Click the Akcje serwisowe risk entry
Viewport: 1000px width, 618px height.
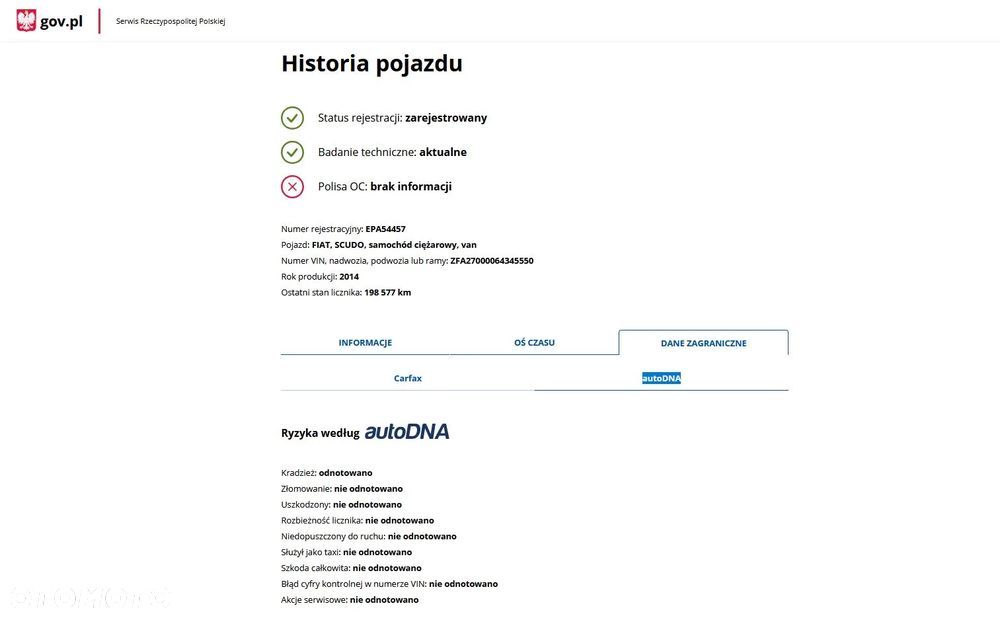[350, 600]
